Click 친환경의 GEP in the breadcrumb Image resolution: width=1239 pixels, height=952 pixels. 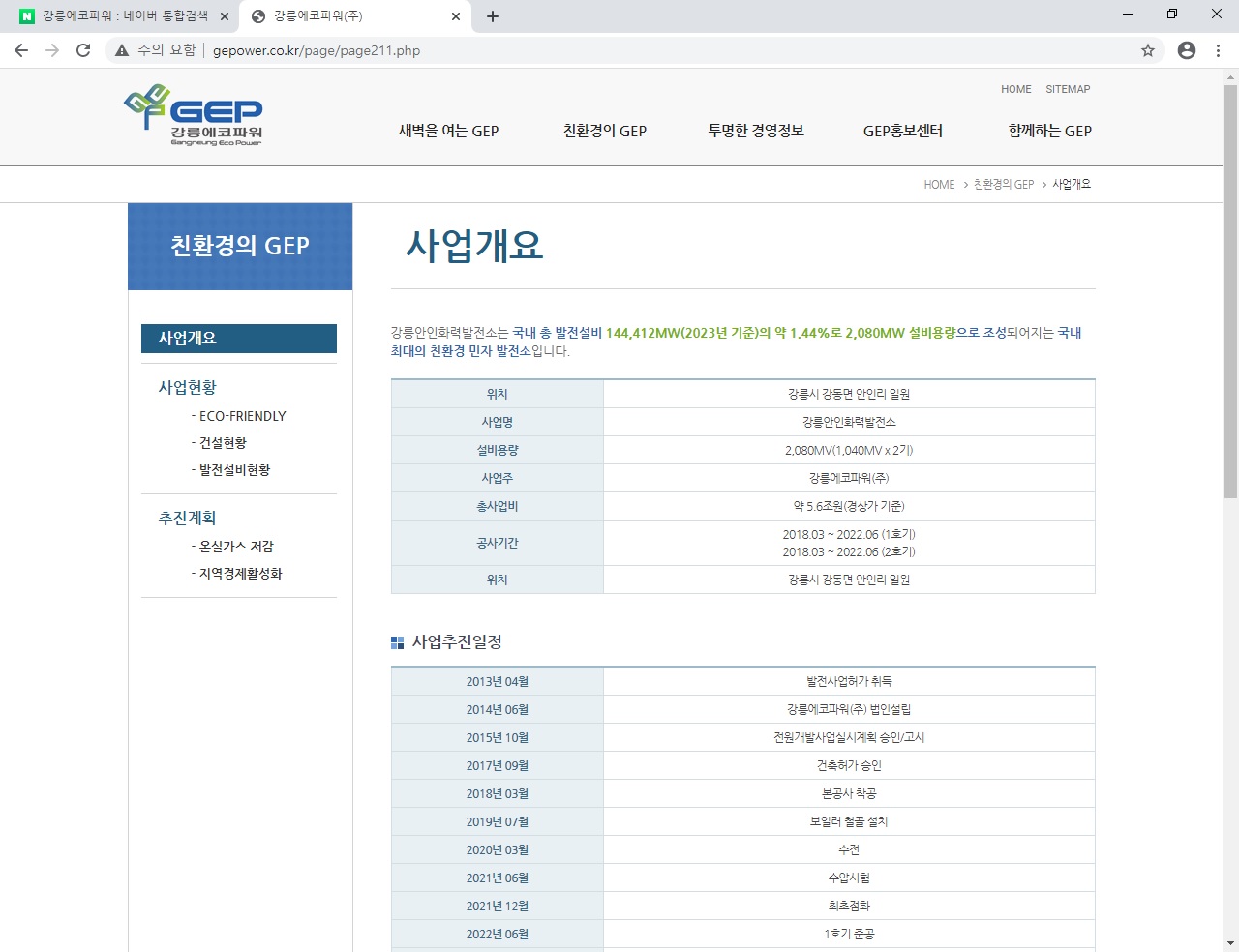[1004, 184]
